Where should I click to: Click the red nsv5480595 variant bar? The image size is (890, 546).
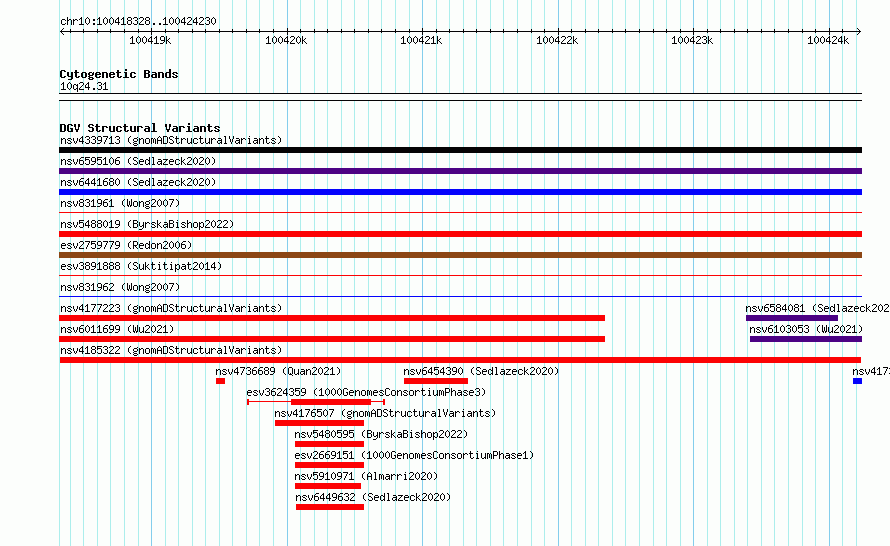(x=329, y=444)
